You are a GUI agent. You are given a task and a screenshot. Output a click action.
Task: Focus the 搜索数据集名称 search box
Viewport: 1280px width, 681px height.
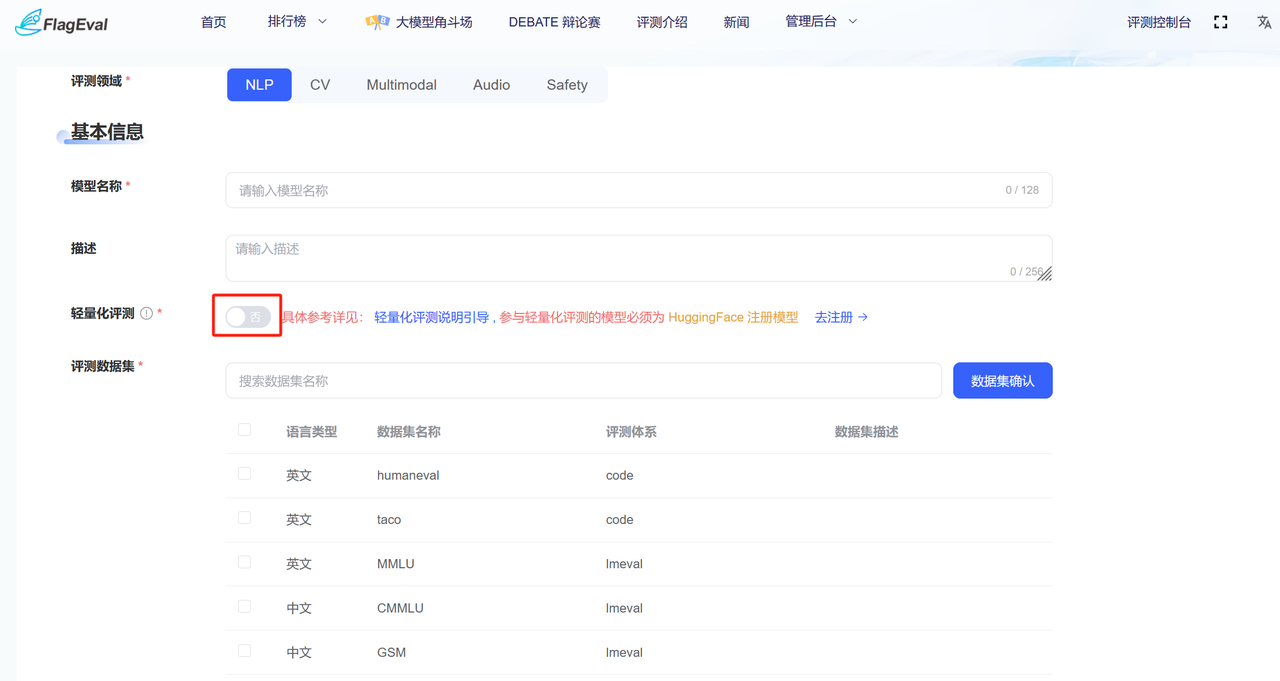click(583, 381)
